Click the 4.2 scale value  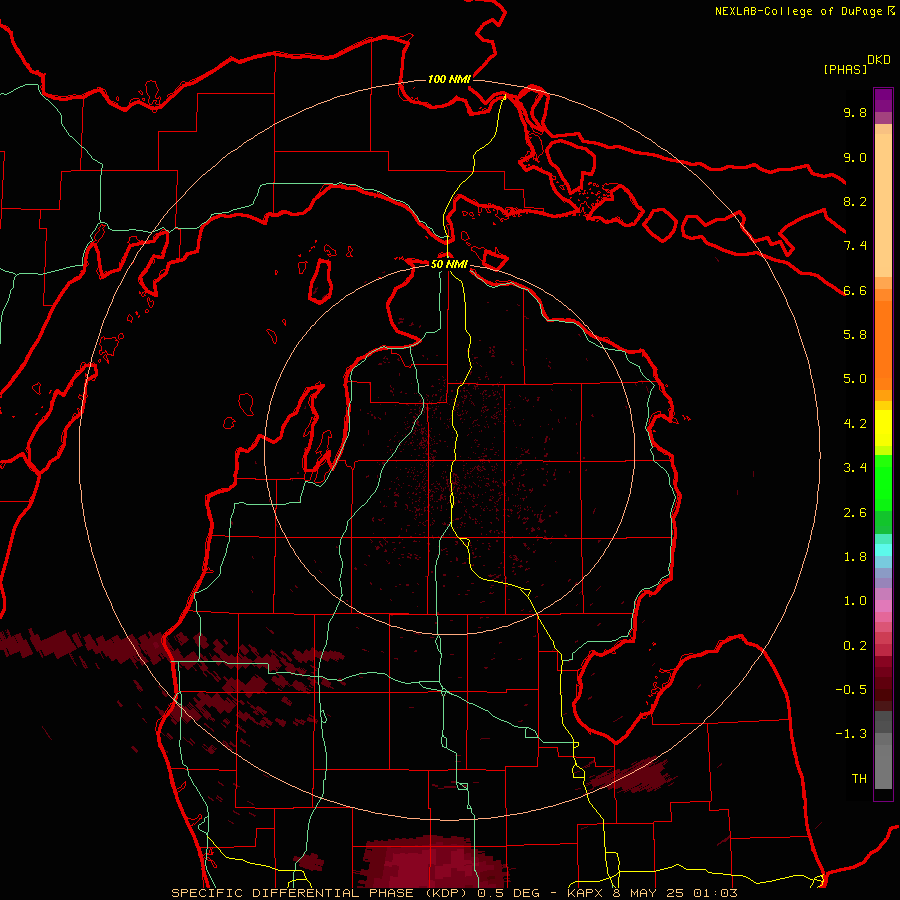[x=855, y=424]
